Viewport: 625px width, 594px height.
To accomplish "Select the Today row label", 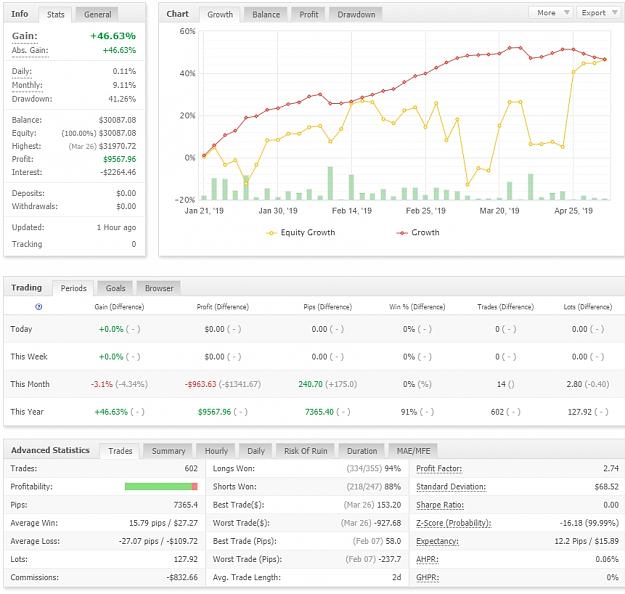I will pyautogui.click(x=21, y=329).
